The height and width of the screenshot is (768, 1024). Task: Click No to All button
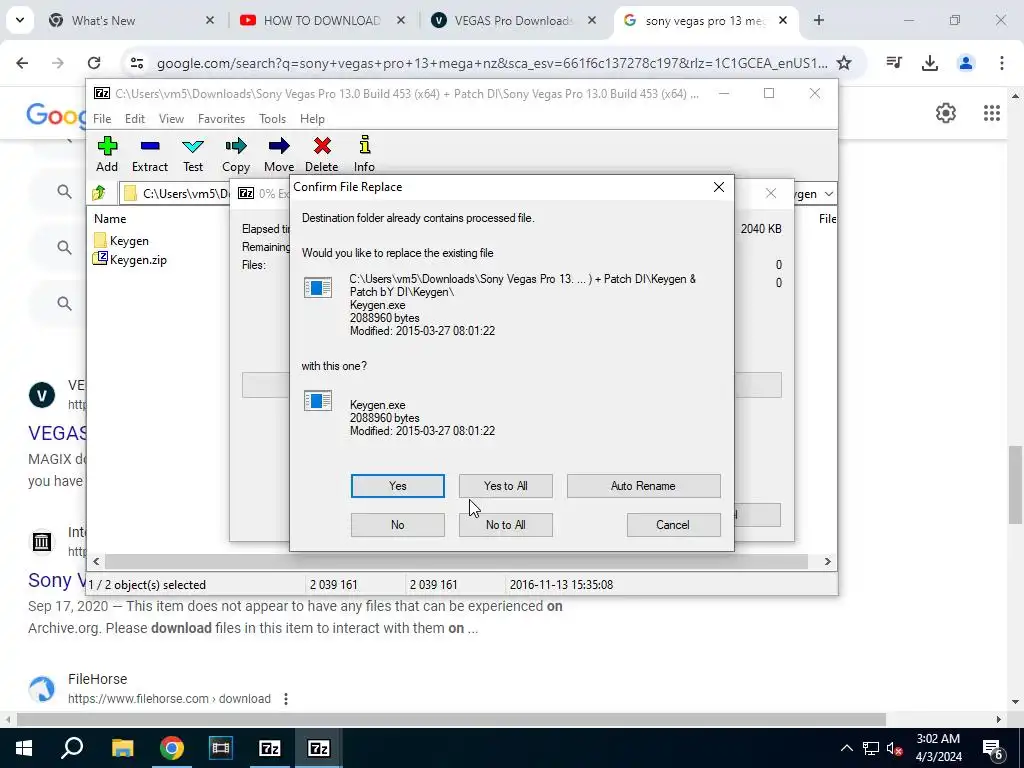(x=505, y=525)
